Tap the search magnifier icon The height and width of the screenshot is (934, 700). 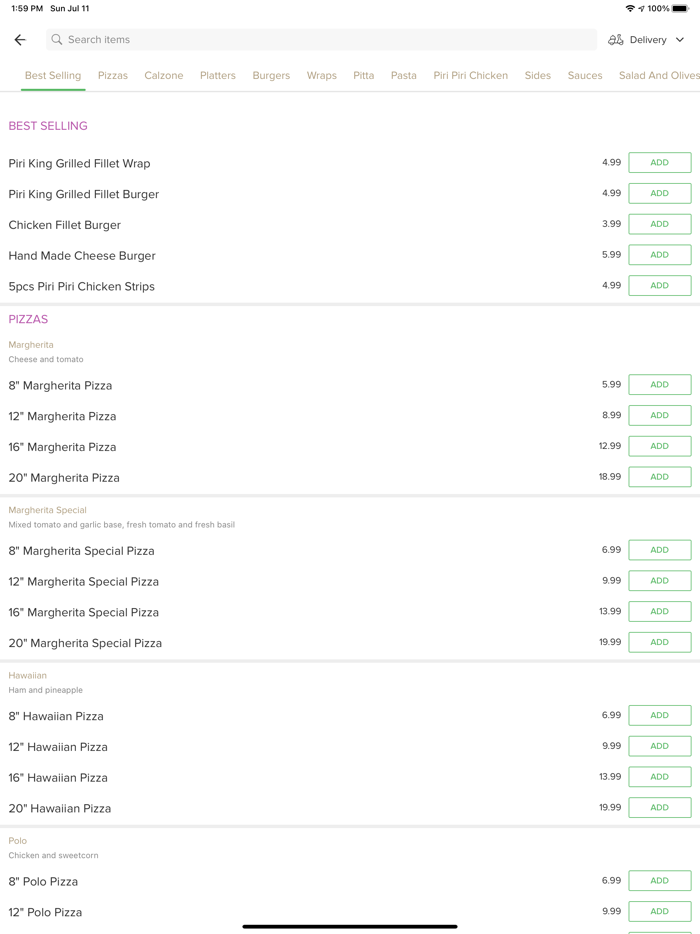coord(57,40)
